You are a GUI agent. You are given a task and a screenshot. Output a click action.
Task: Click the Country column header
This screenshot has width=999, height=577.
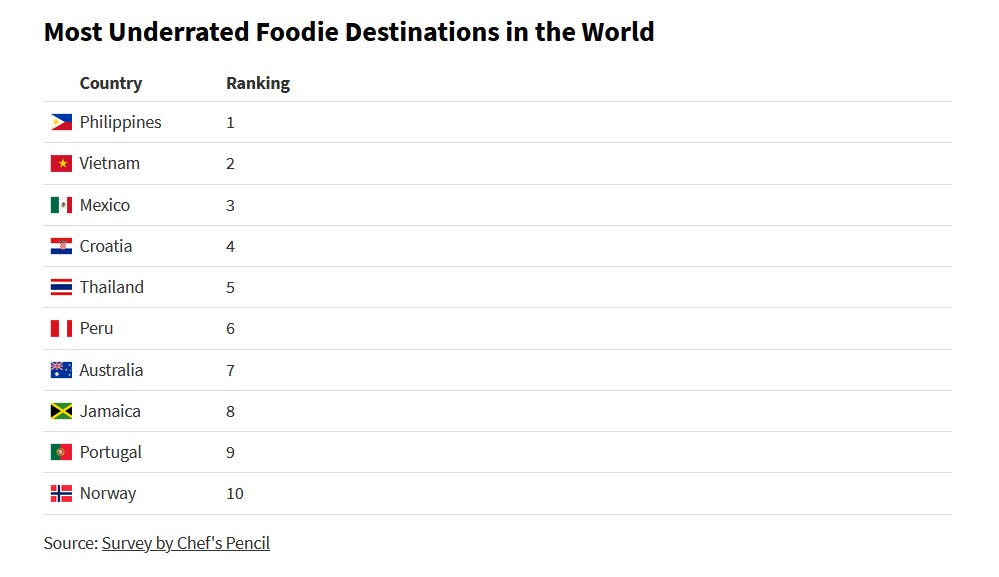point(111,83)
